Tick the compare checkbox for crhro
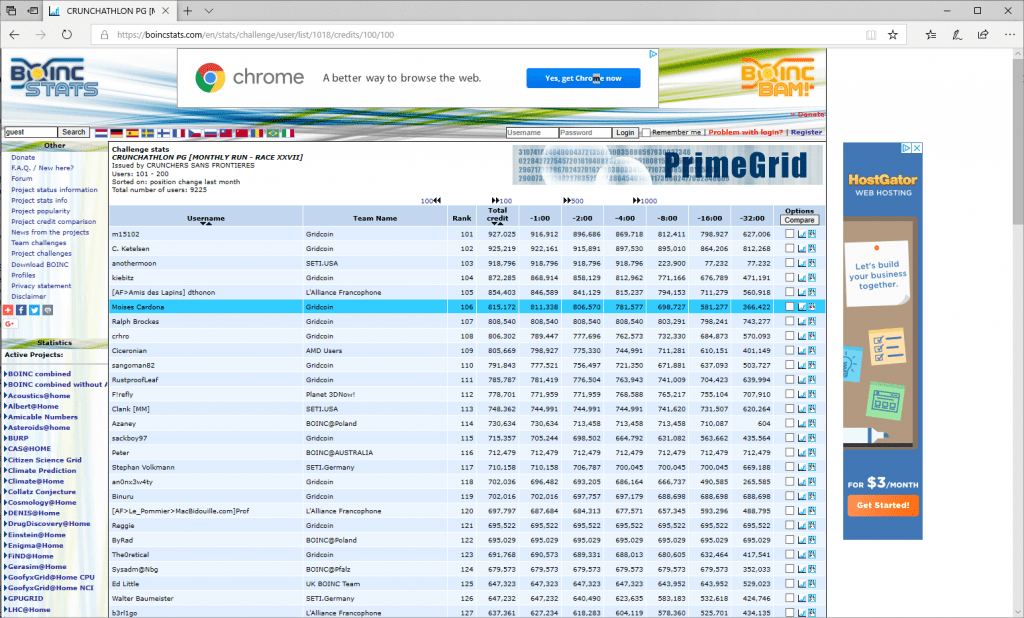This screenshot has height=618, width=1024. click(790, 336)
